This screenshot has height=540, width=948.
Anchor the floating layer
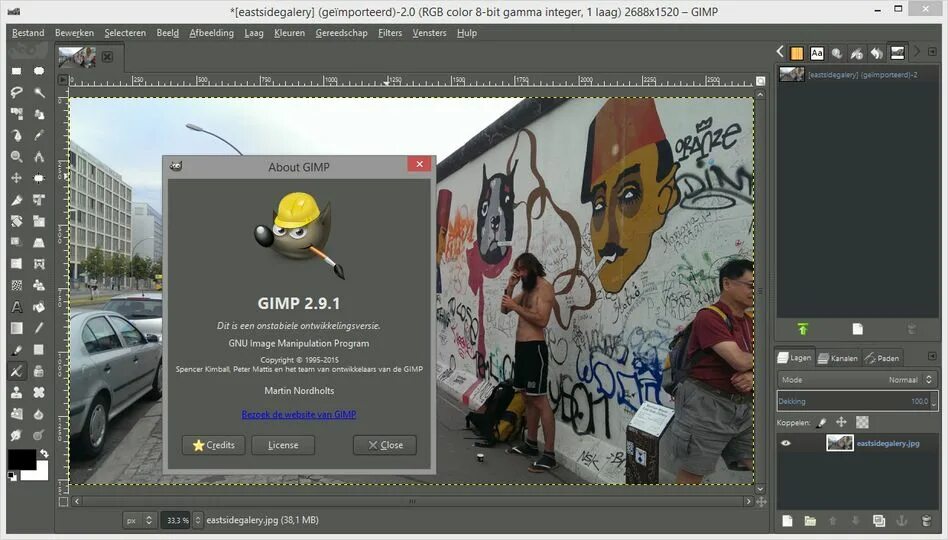(901, 521)
